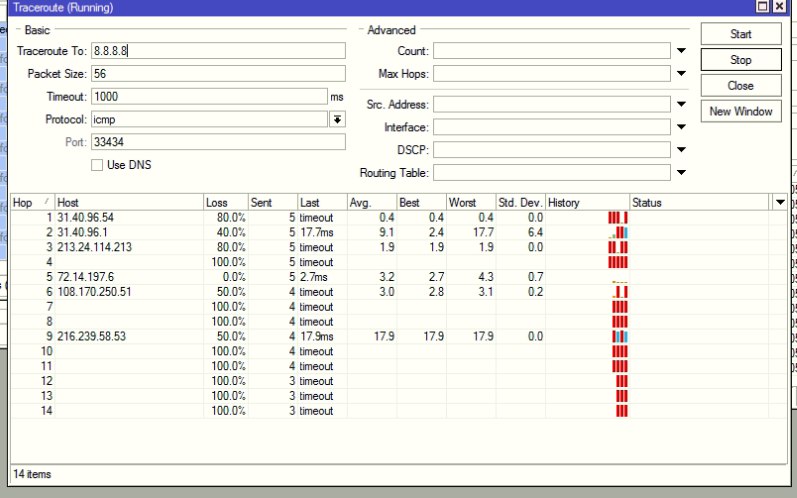Sort by the Worst column header

tap(471, 202)
